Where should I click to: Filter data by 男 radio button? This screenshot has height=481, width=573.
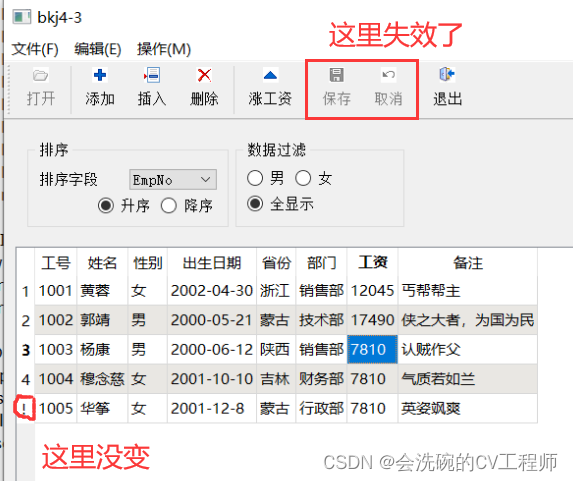(x=255, y=178)
